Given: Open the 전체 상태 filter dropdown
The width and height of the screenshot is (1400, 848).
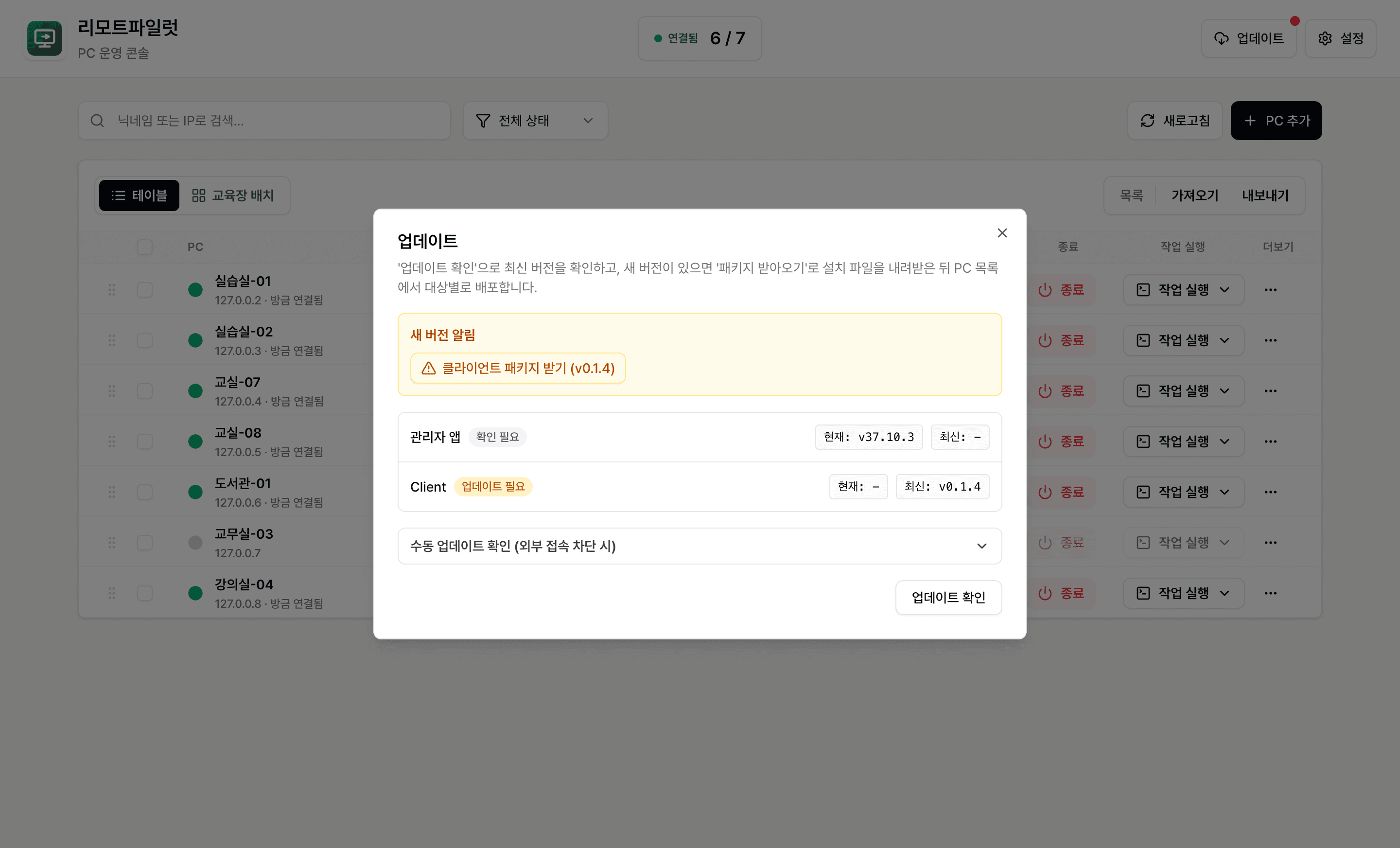Looking at the screenshot, I should (x=535, y=121).
